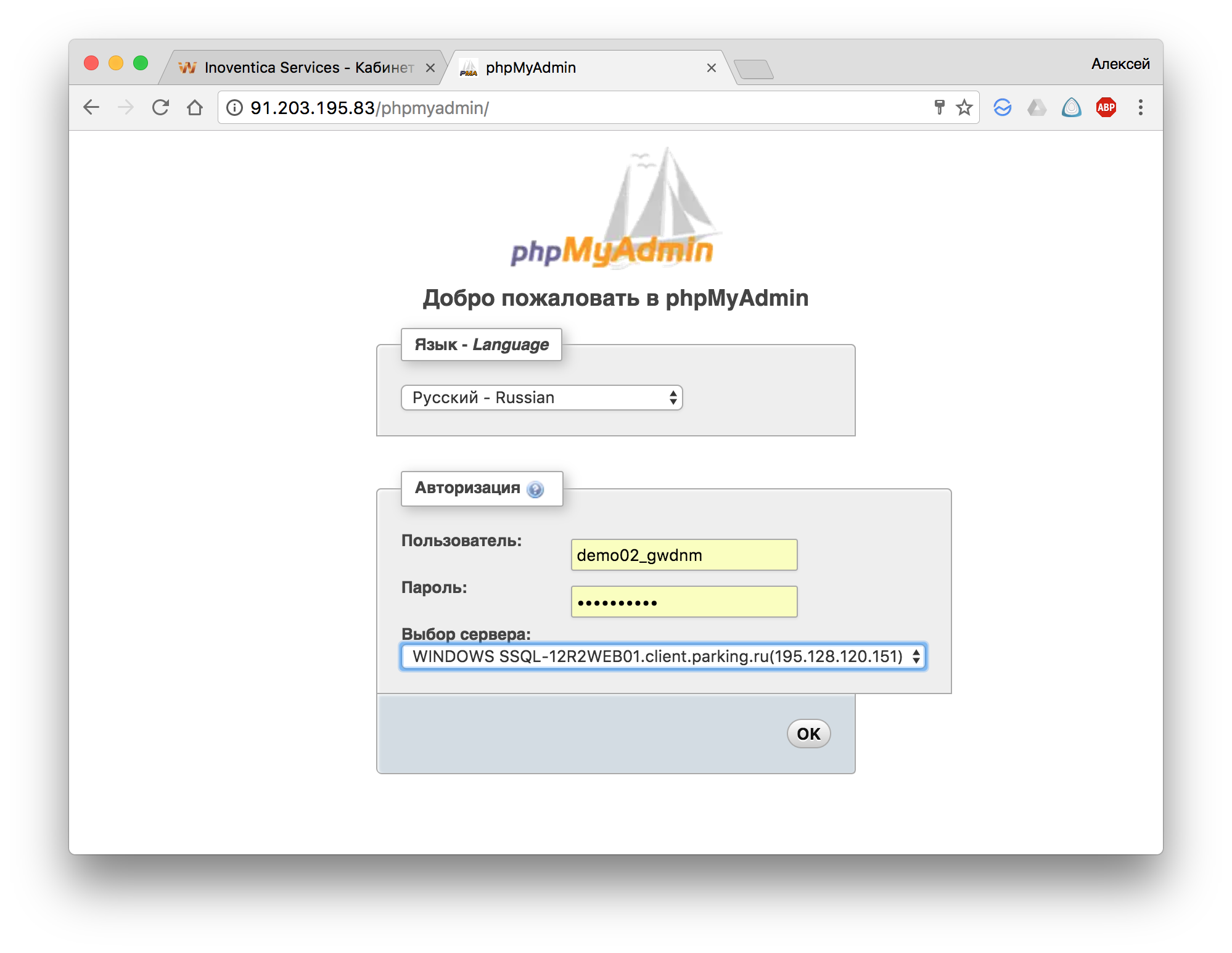Open the blue droplet extension icon
Screen dimensions: 1232x953
1072,107
